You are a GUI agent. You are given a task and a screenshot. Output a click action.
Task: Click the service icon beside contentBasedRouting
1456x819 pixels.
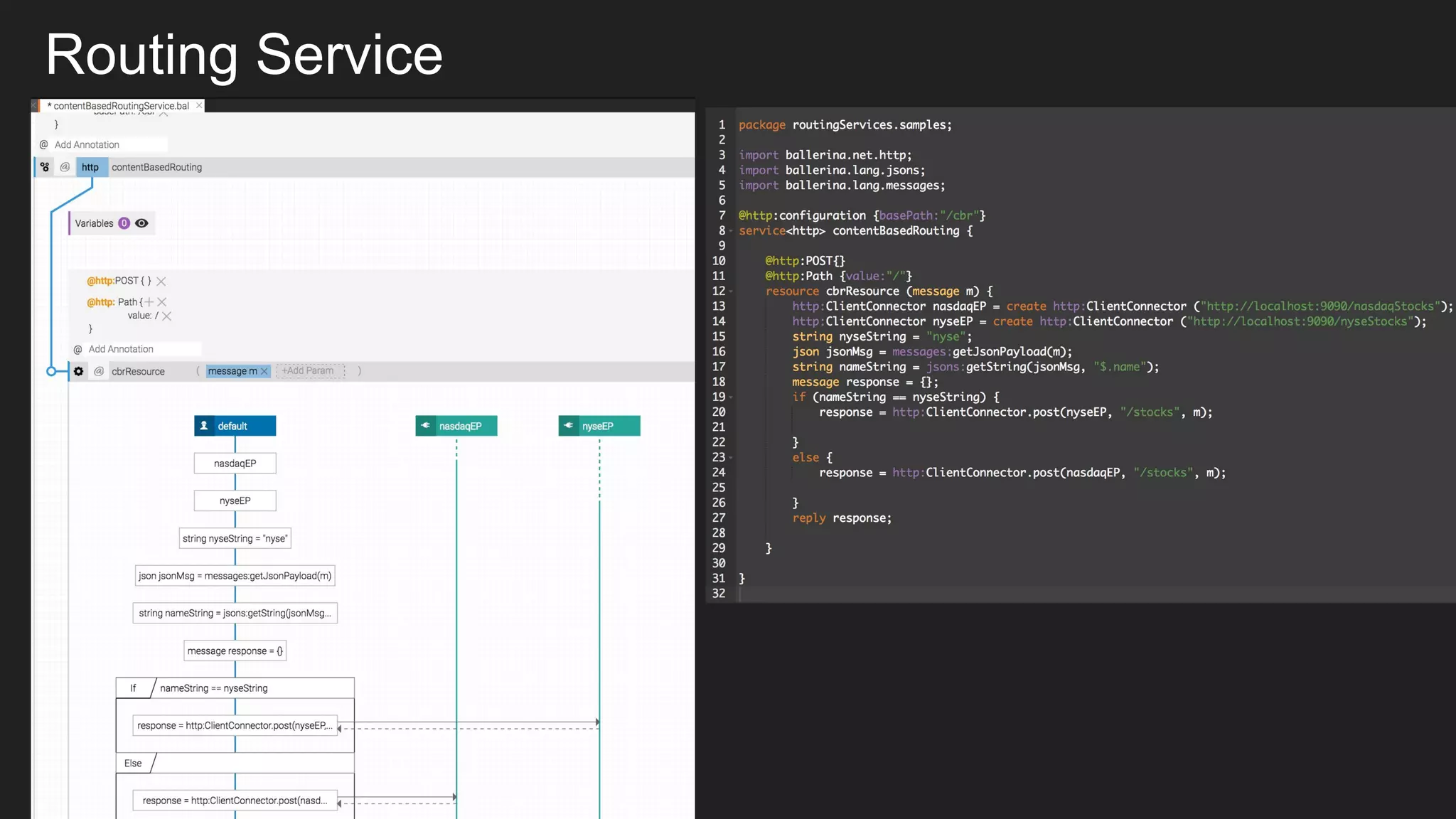pos(45,167)
